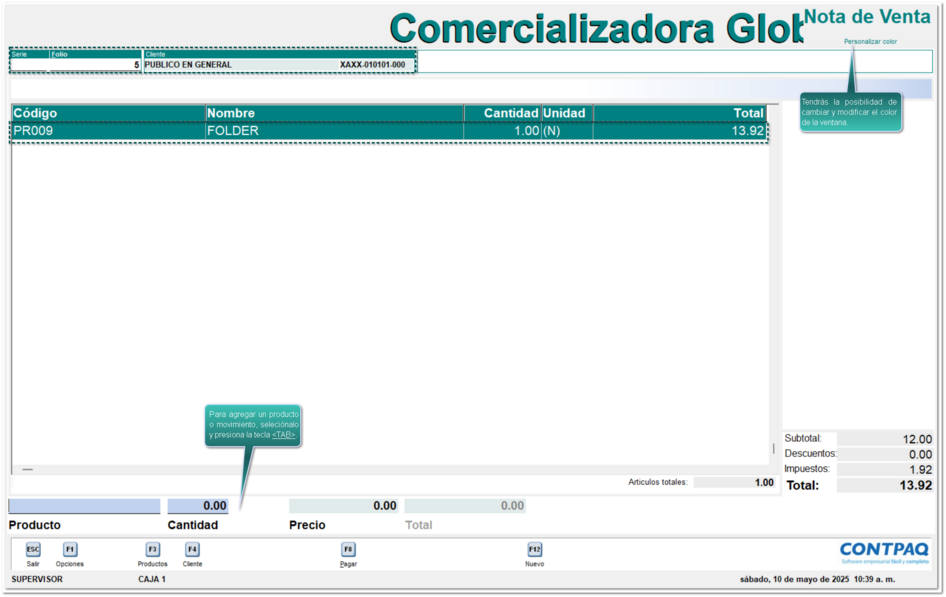Open Cliente with the F4 icon

[x=192, y=549]
